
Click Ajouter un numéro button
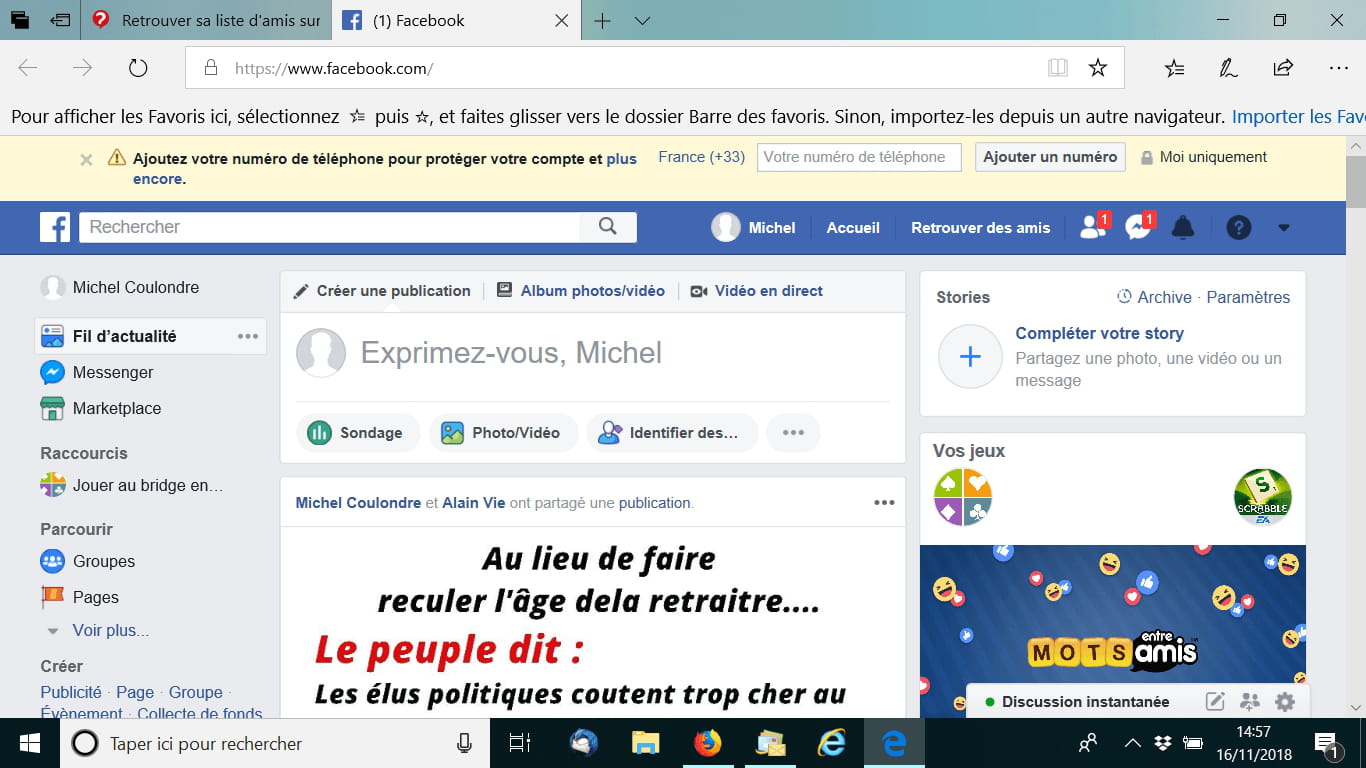(x=1050, y=157)
